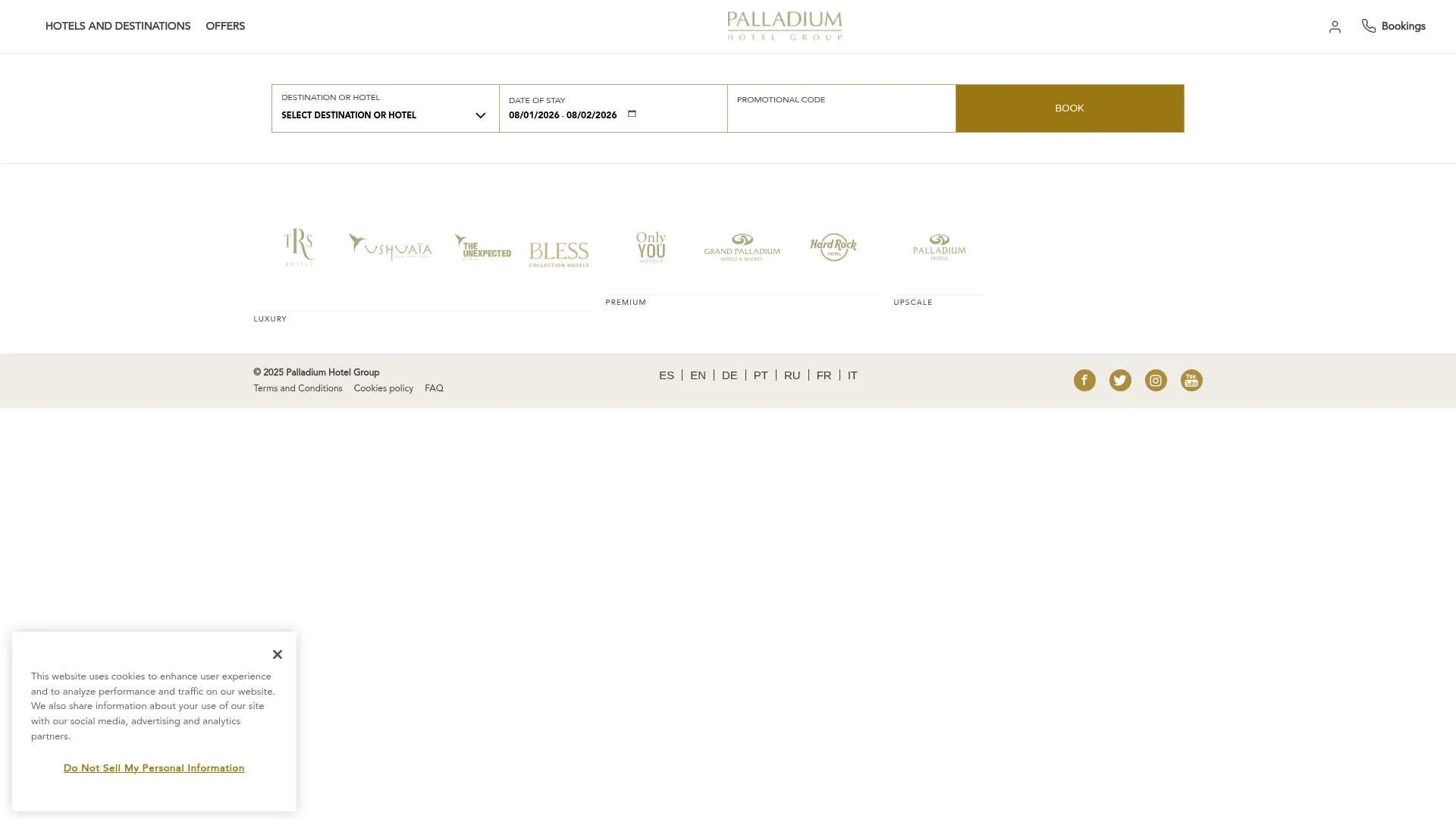Click the UPSCALE category label
Viewport: 1456px width, 819px height.
[x=913, y=303]
